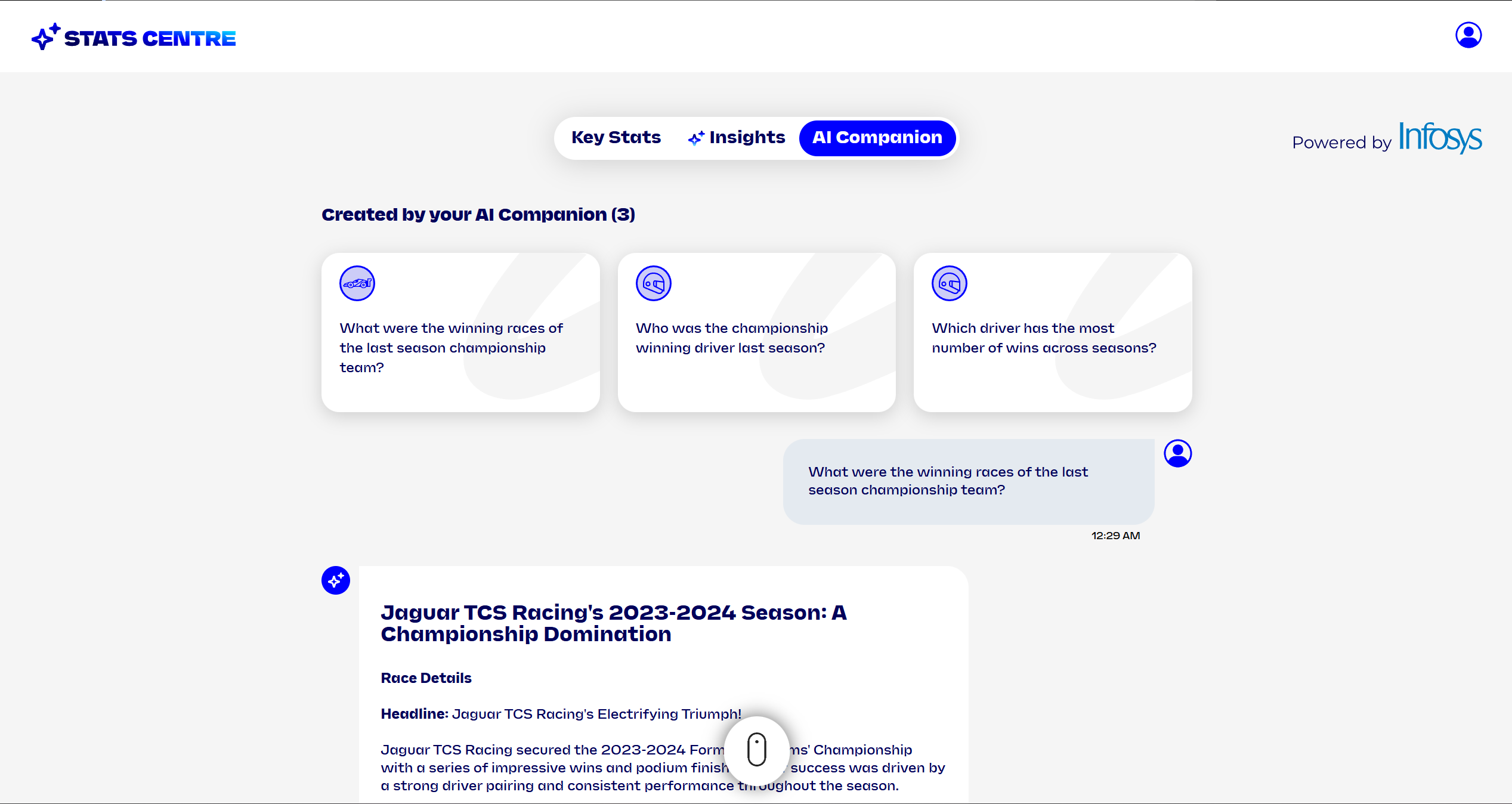
Task: Click the STATS CENTRE title text
Action: coord(150,39)
